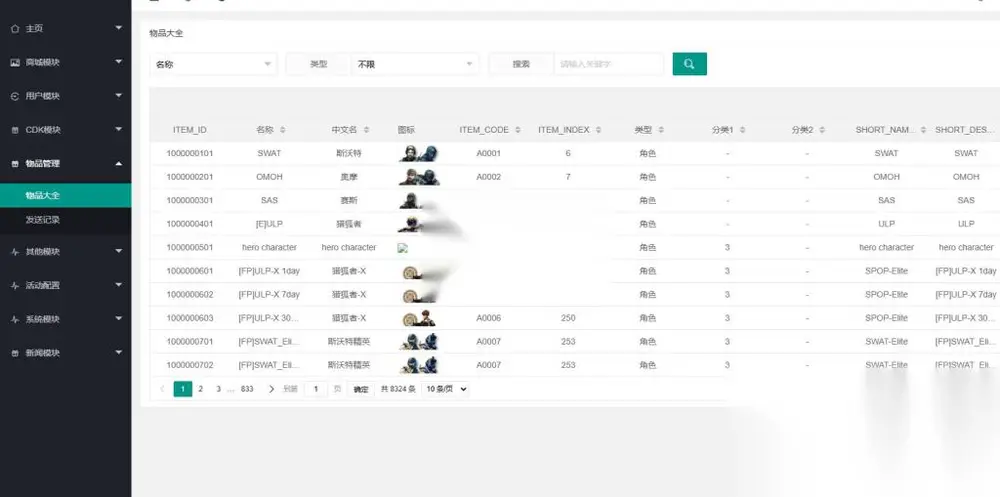1000x497 pixels.
Task: Sort by the 分类2 column arrows
Action: [x=822, y=130]
